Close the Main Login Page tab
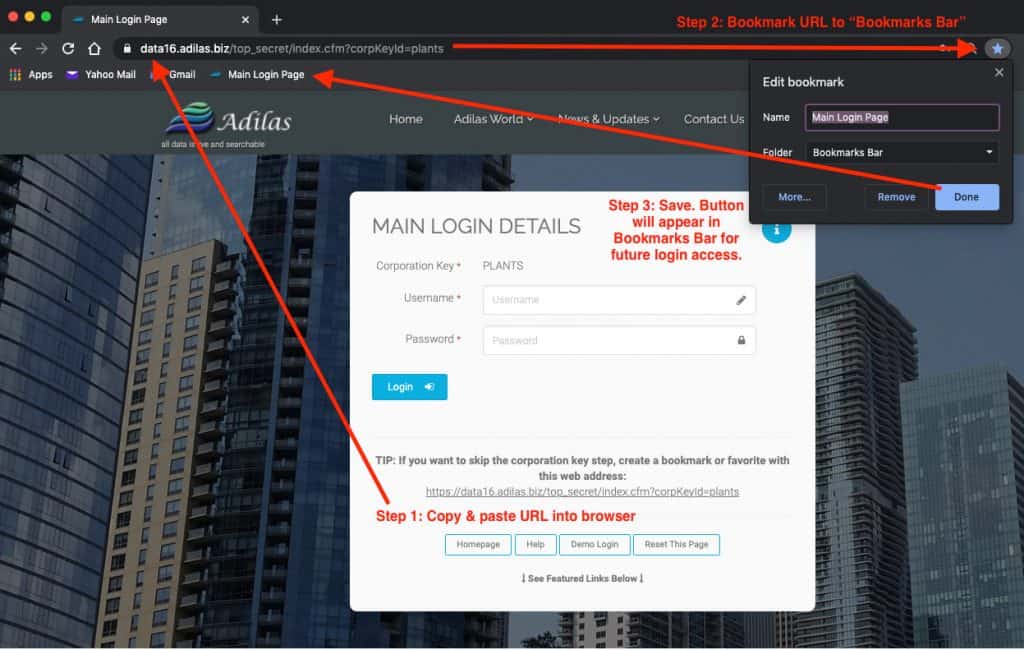 [246, 20]
